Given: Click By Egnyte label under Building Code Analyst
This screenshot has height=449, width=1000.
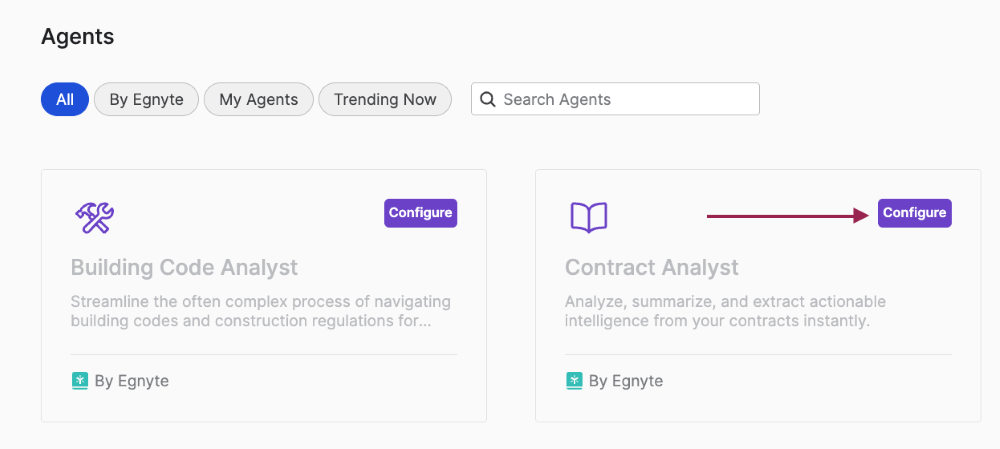Looking at the screenshot, I should pos(132,381).
